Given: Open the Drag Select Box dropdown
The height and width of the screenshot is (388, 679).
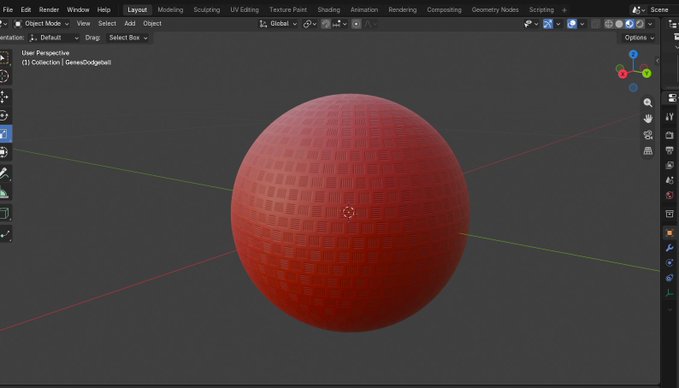Looking at the screenshot, I should point(128,38).
